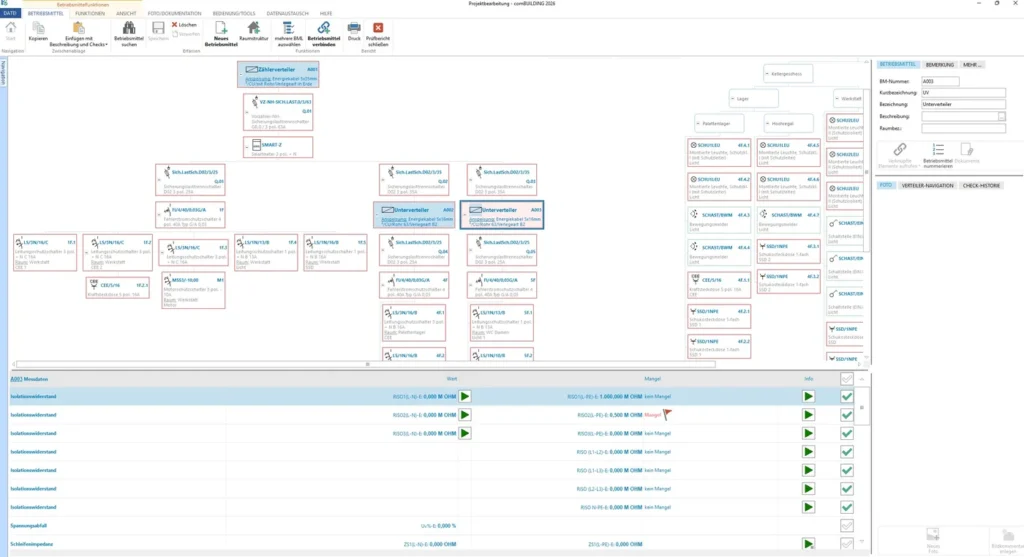Click Info play button in RISO (L1-L2)-E row
Viewport: 1024px width, 557px height.
[808, 452]
